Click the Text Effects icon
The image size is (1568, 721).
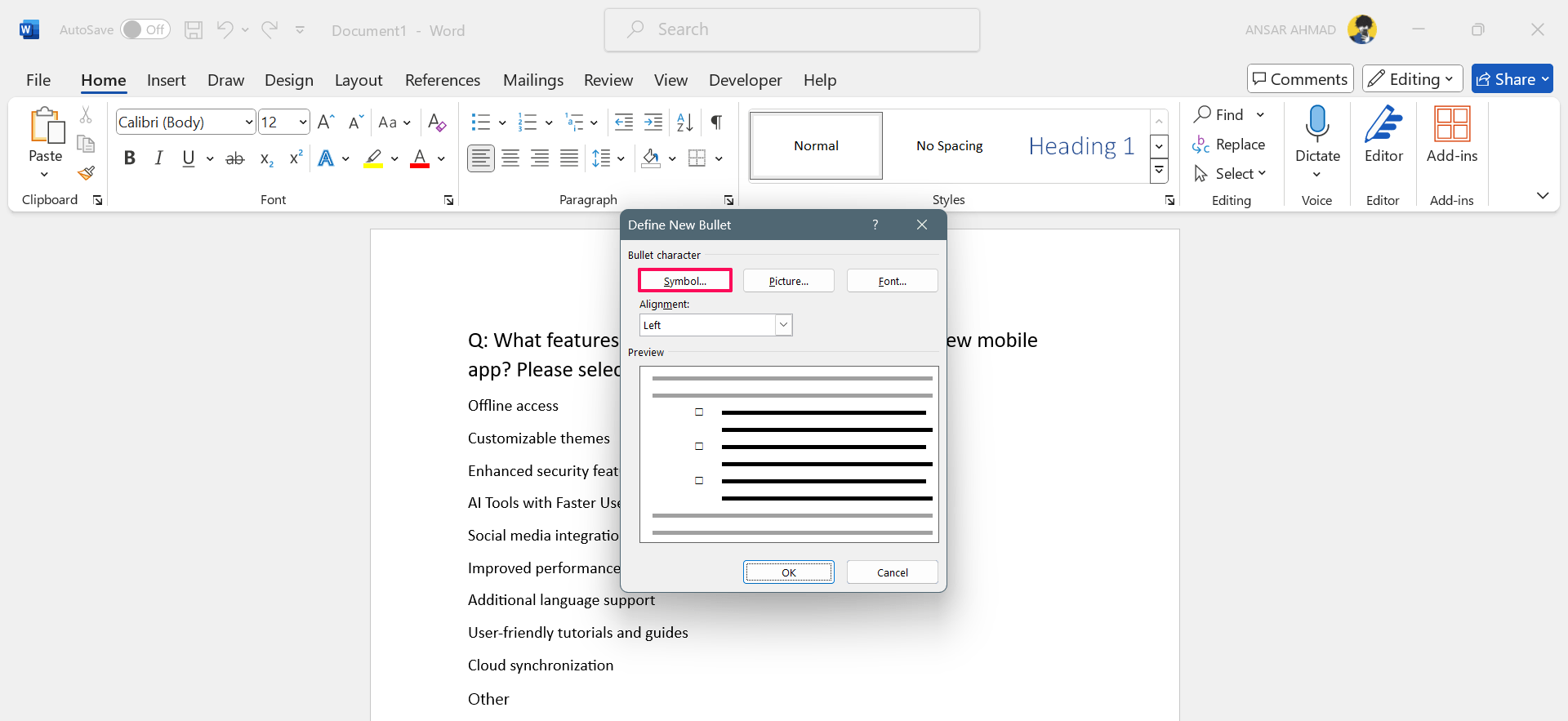[326, 158]
